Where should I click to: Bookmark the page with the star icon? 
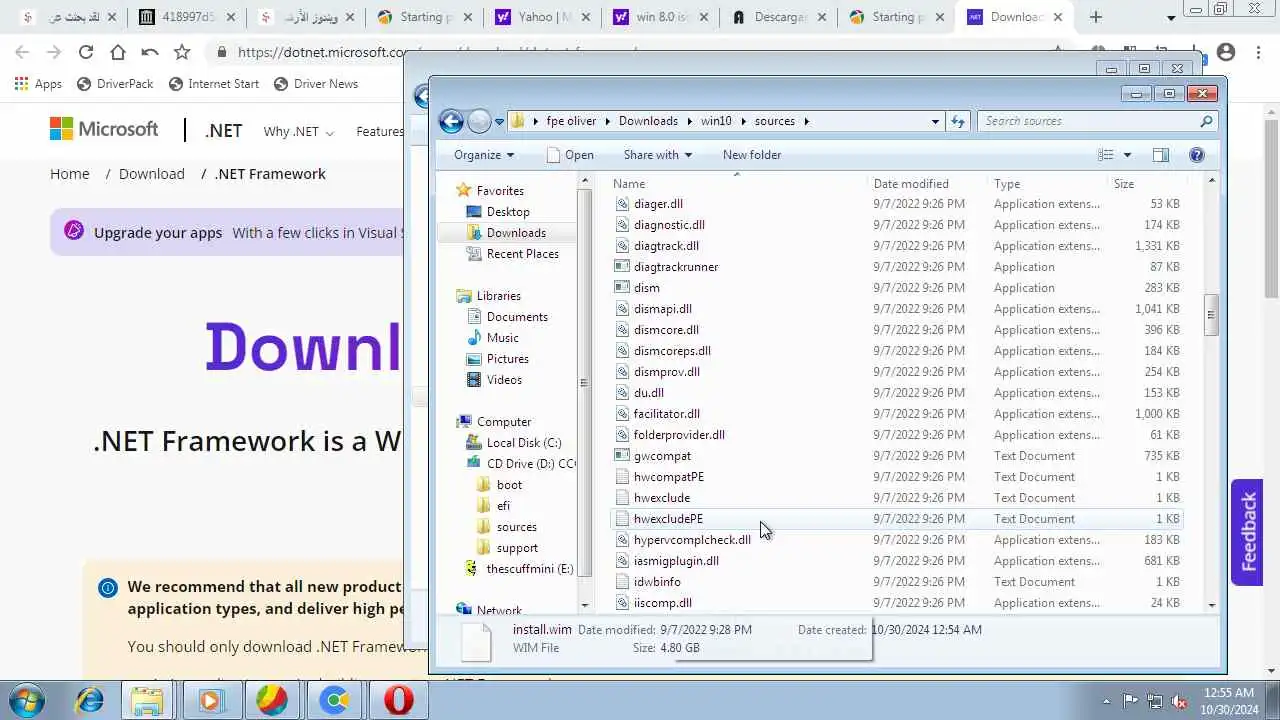pos(181,52)
